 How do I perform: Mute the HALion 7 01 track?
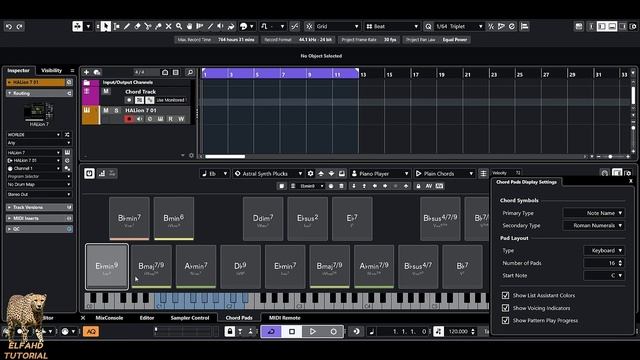click(106, 110)
